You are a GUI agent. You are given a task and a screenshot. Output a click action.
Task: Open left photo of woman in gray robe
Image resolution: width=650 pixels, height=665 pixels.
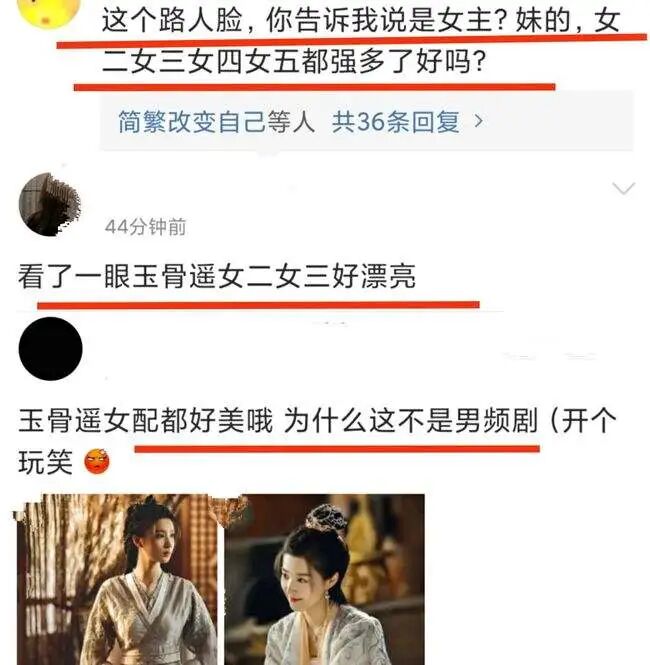pyautogui.click(x=117, y=579)
